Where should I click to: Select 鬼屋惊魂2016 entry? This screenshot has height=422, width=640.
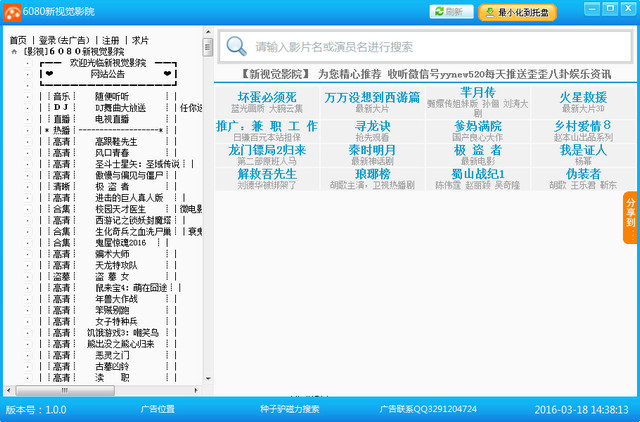pos(120,243)
